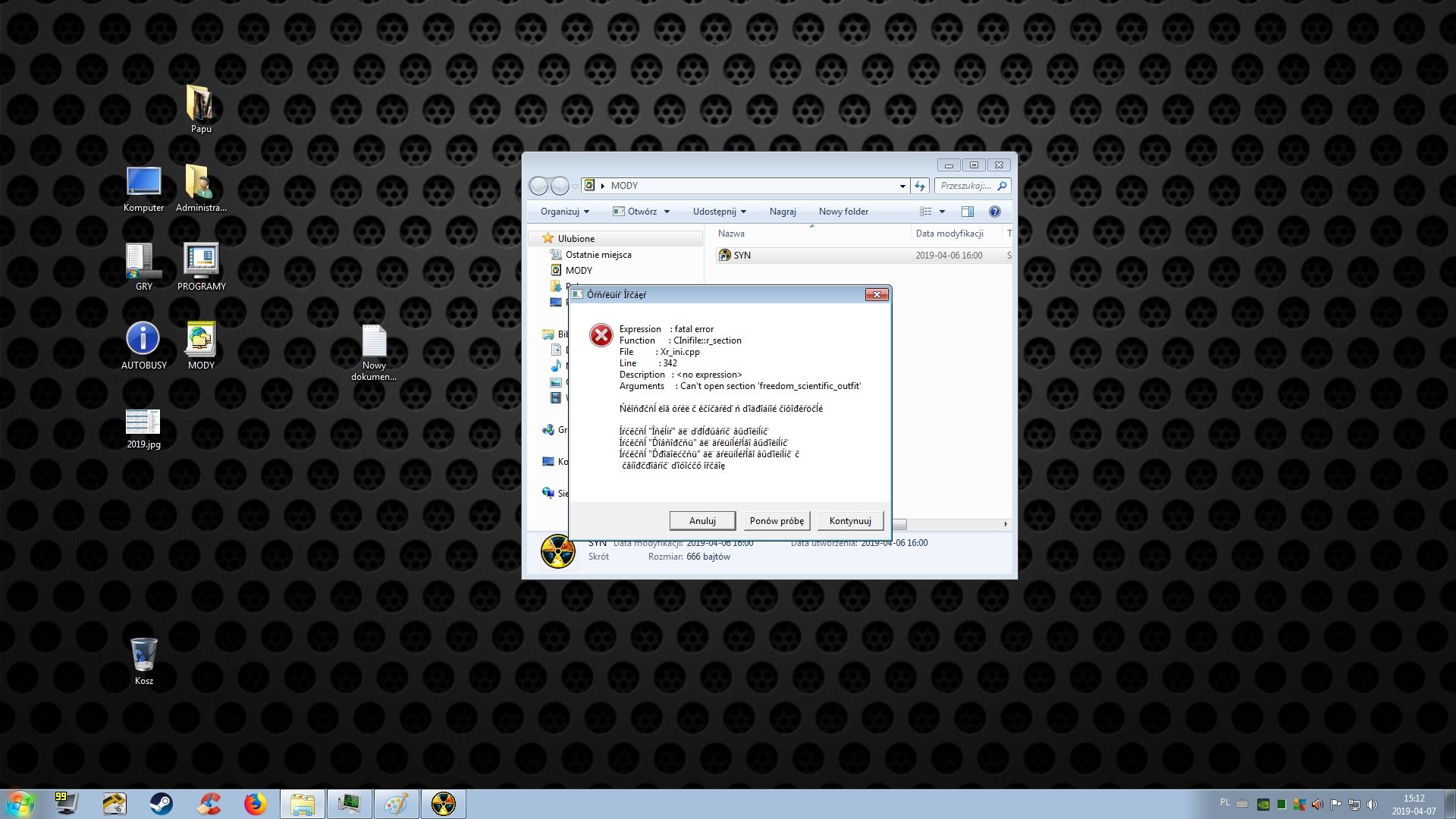This screenshot has height=819, width=1456.
Task: Open the Organizuj menu in Explorer
Action: point(564,212)
